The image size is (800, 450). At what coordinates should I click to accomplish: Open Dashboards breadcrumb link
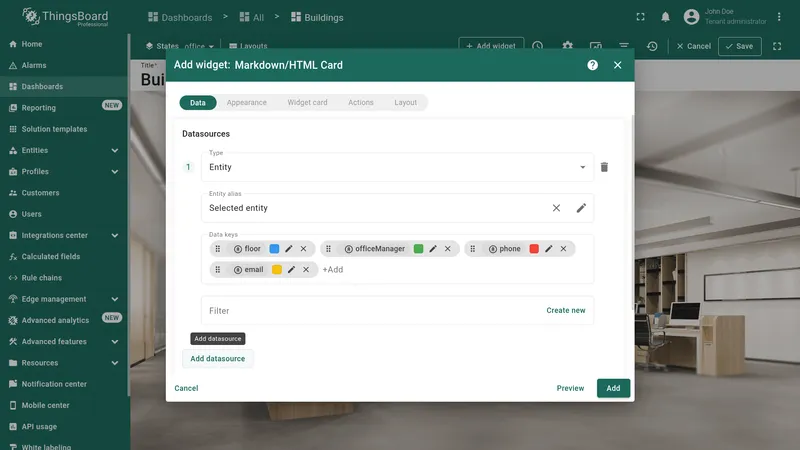coord(180,17)
